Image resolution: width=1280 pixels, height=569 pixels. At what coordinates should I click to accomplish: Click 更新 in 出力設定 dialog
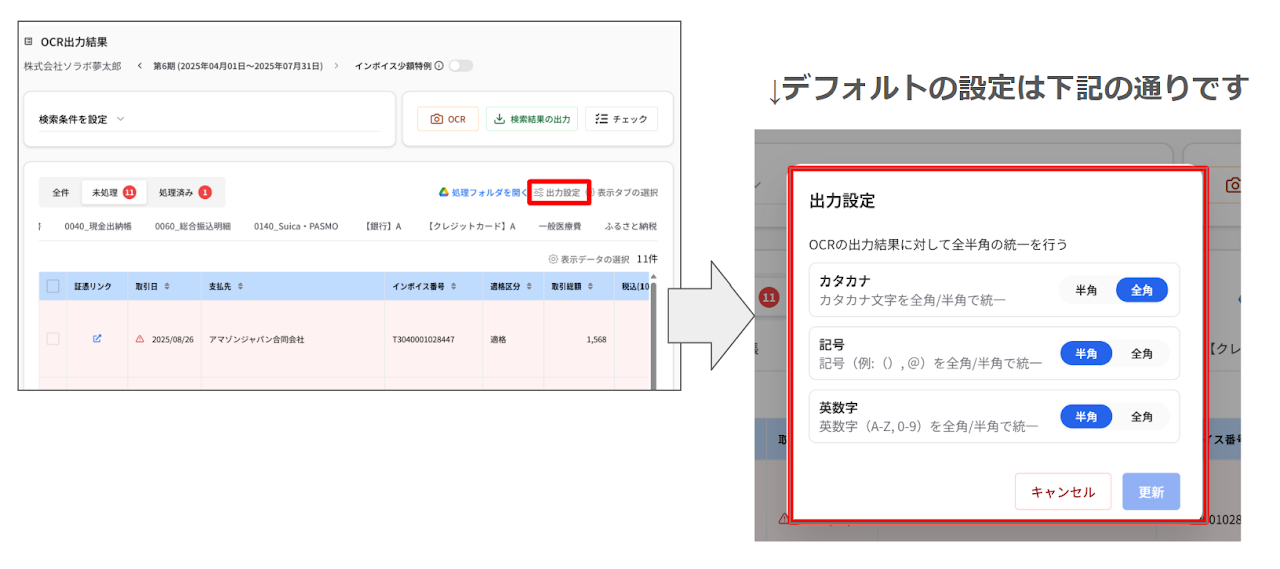point(1151,492)
